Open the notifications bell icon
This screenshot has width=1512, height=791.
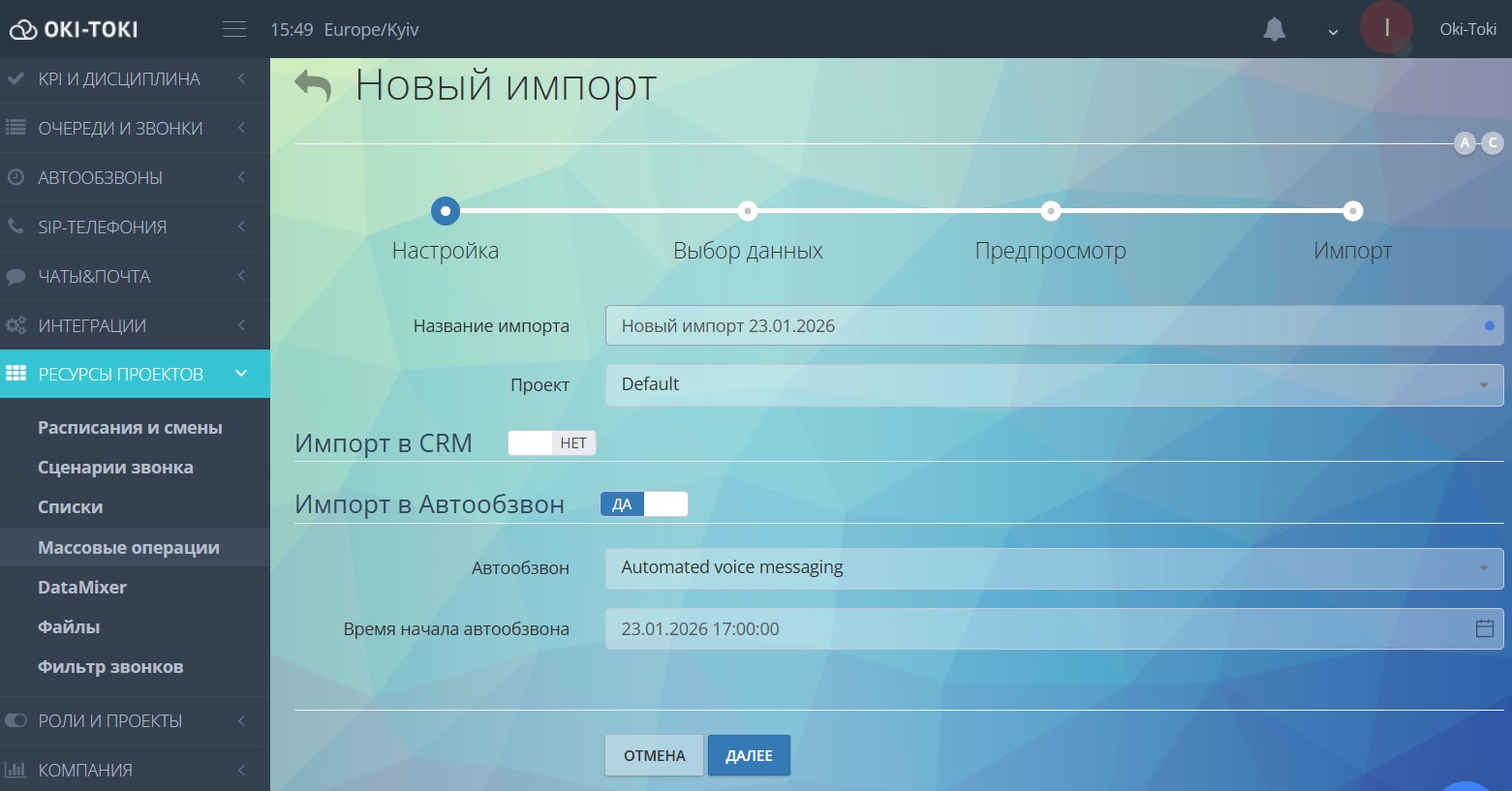click(1274, 29)
